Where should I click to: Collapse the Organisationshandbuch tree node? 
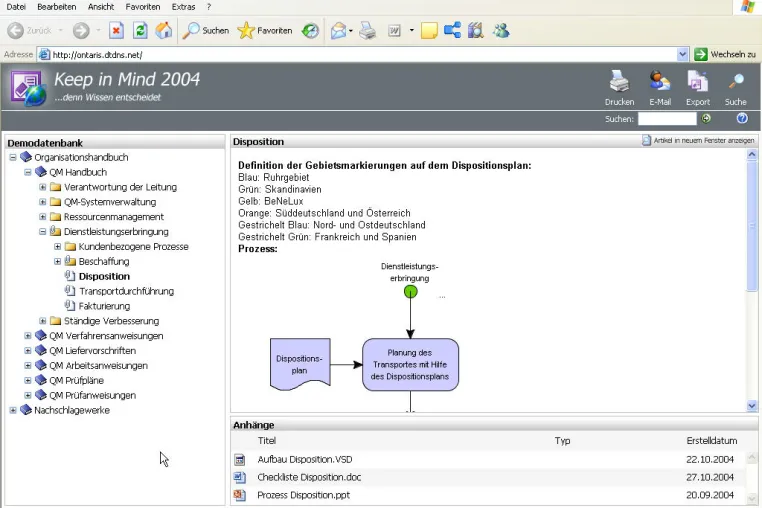click(13, 158)
